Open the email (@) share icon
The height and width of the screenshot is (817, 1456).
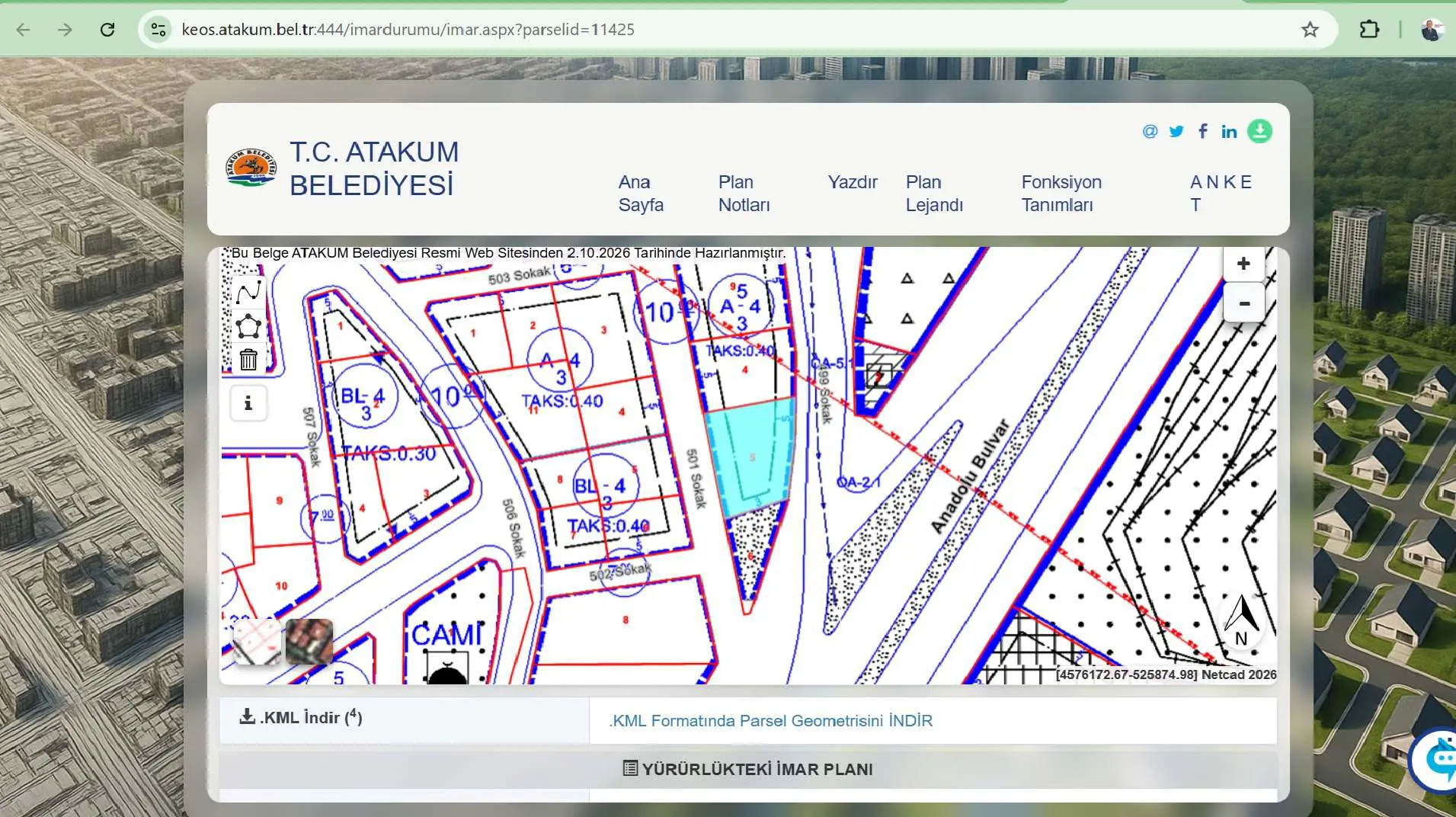[1150, 131]
